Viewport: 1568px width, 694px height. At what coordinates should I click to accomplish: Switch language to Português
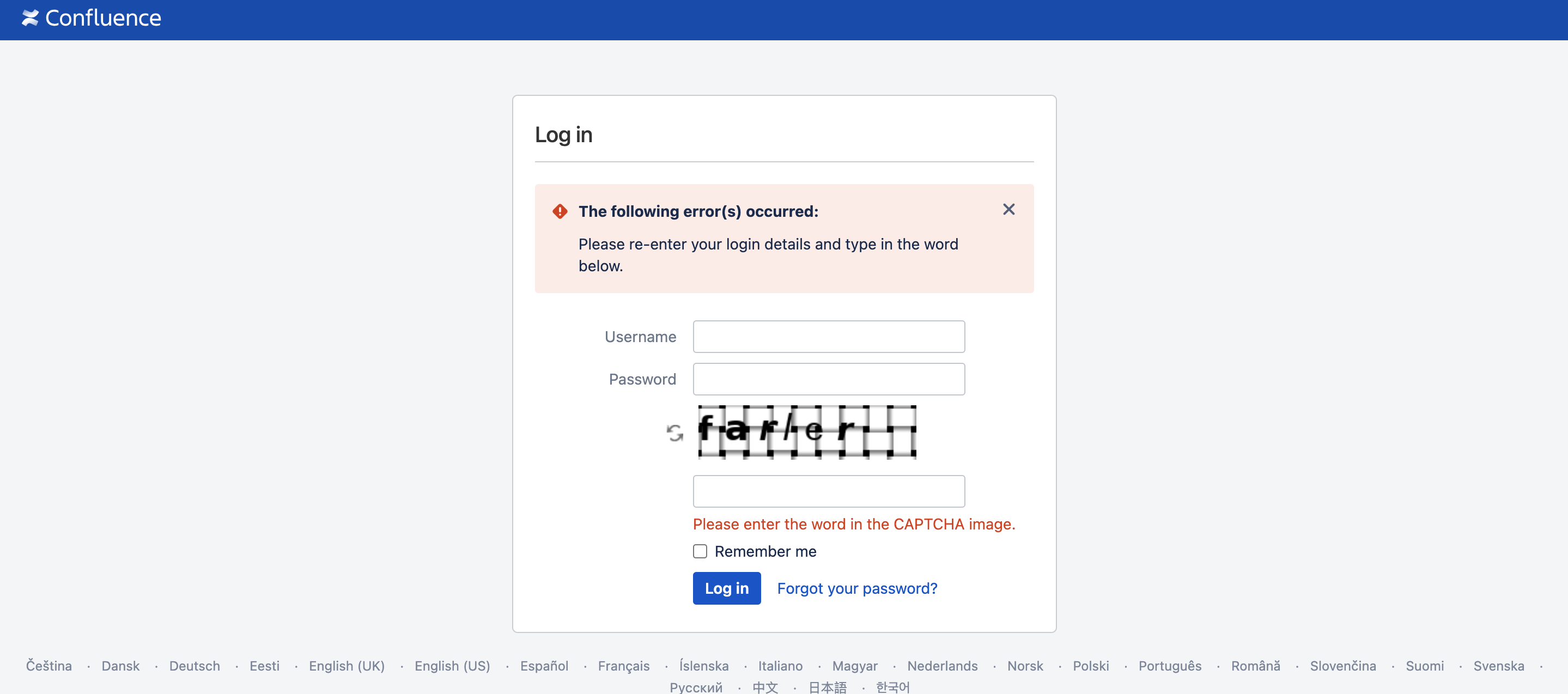click(x=1170, y=665)
